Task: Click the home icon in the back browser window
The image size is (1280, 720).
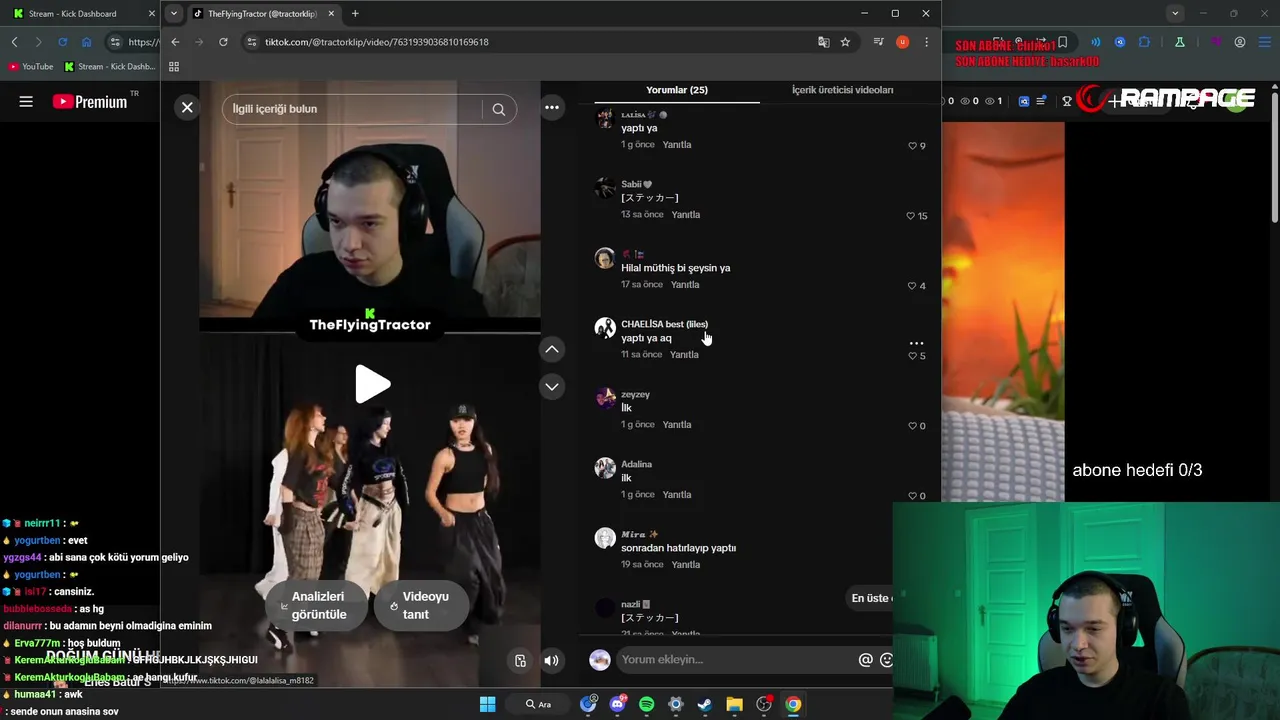Action: tap(86, 42)
